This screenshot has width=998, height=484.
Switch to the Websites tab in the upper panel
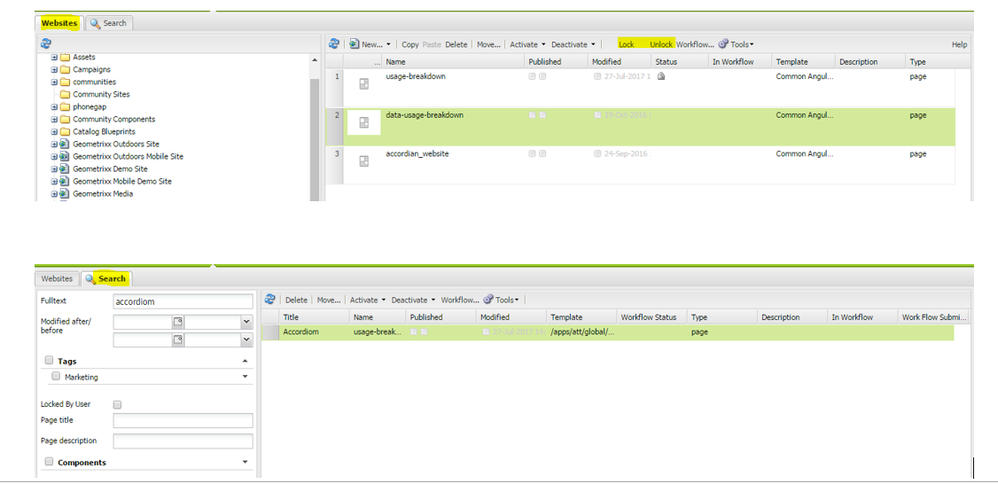[59, 23]
